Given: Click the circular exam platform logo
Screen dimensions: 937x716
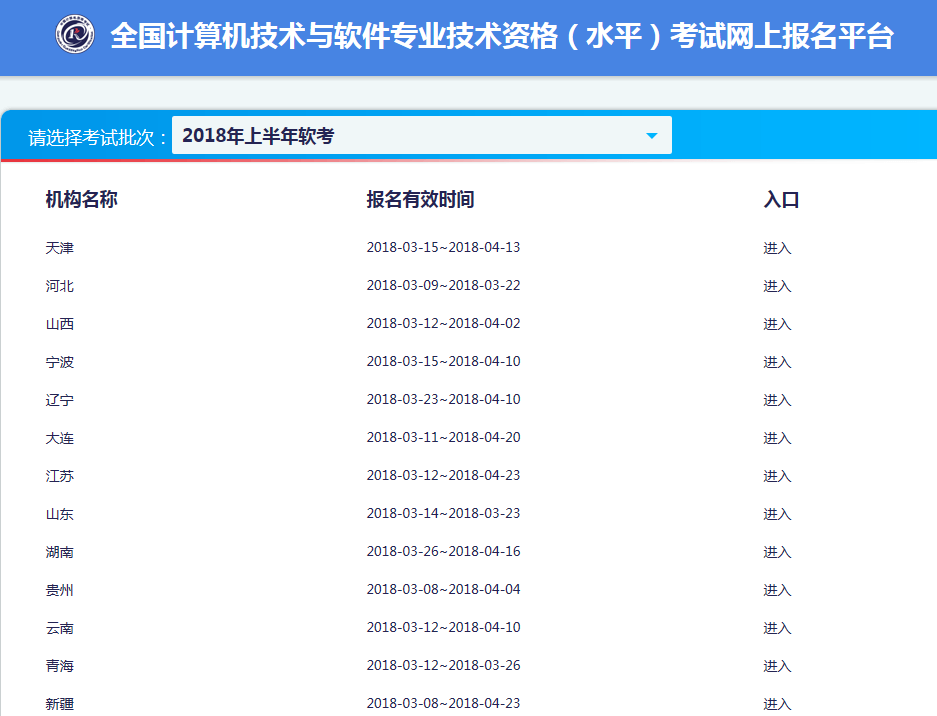Looking at the screenshot, I should coord(75,34).
